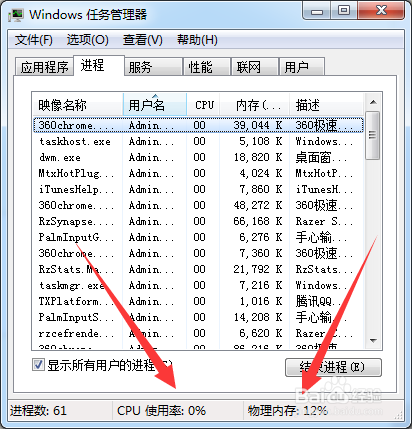Screen dimensions: 412x429
Task: Click the 18,820 K memory value
Action: [x=258, y=157]
